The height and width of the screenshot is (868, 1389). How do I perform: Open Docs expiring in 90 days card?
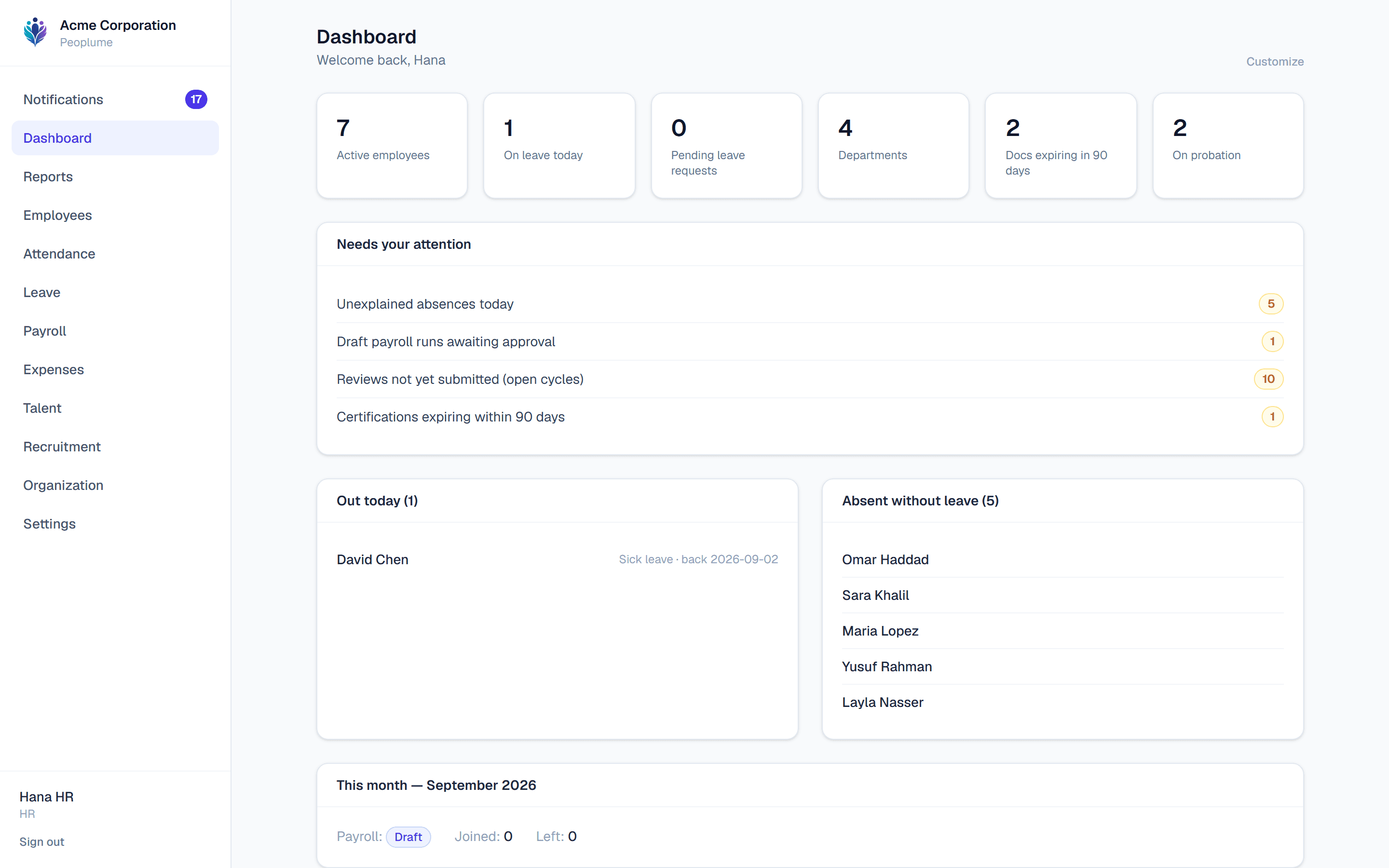(1061, 146)
